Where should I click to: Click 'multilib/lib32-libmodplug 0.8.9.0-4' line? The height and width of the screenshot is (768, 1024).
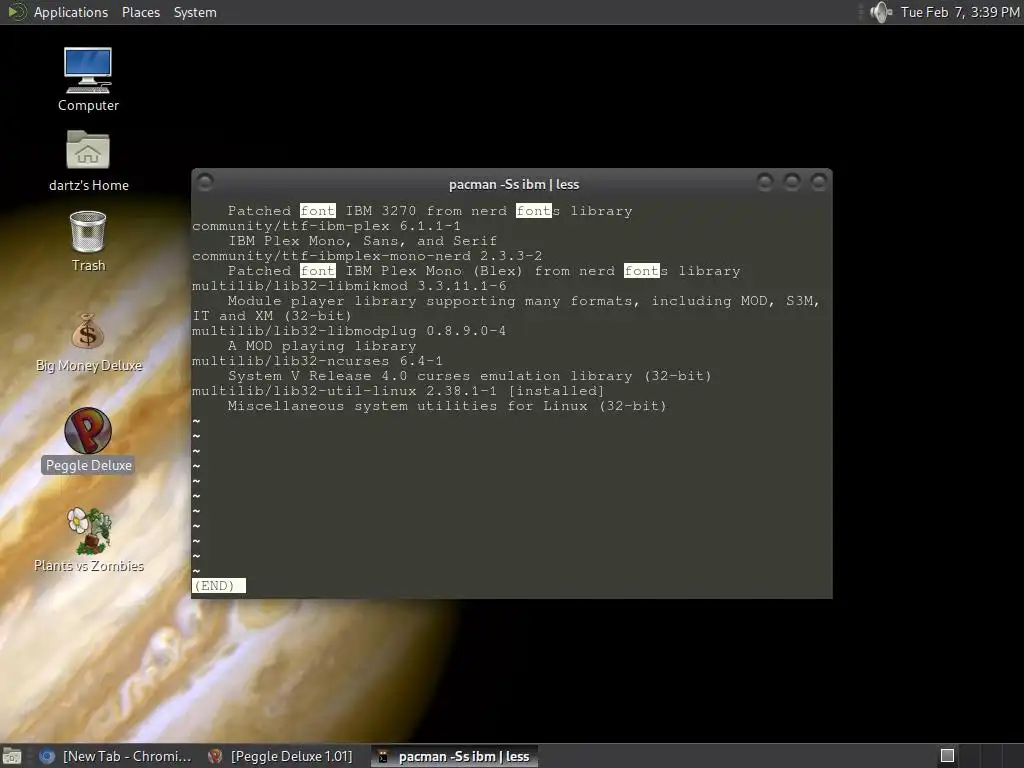[x=349, y=331]
